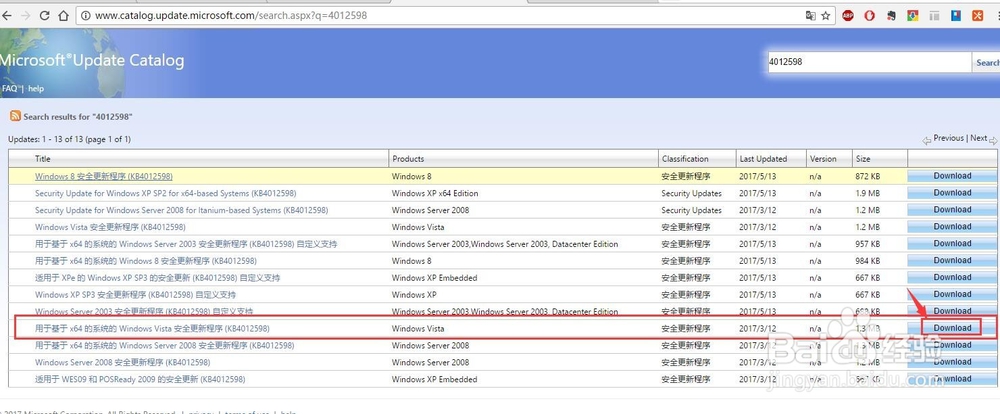Image resolution: width=1000 pixels, height=414 pixels.
Task: Open the orange wrench tools extension
Action: 978,15
